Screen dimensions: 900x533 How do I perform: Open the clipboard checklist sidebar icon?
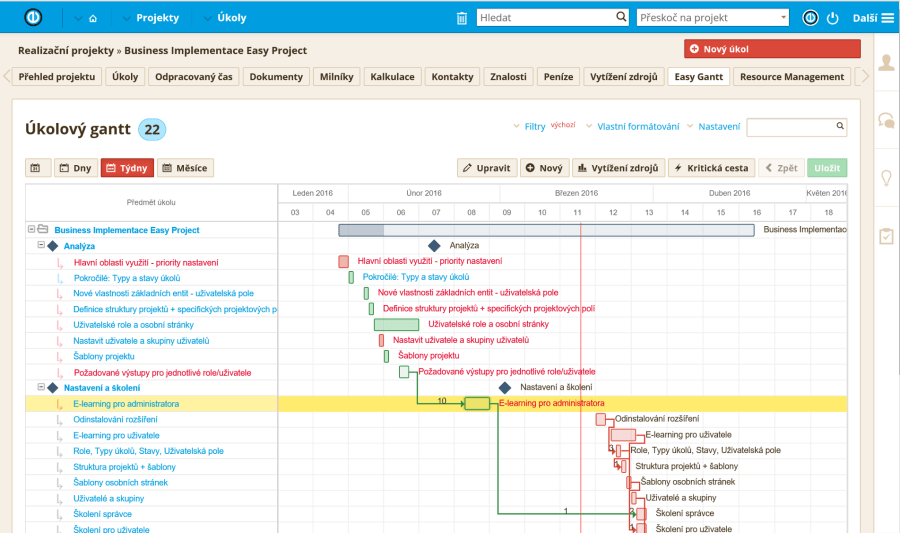tap(886, 236)
